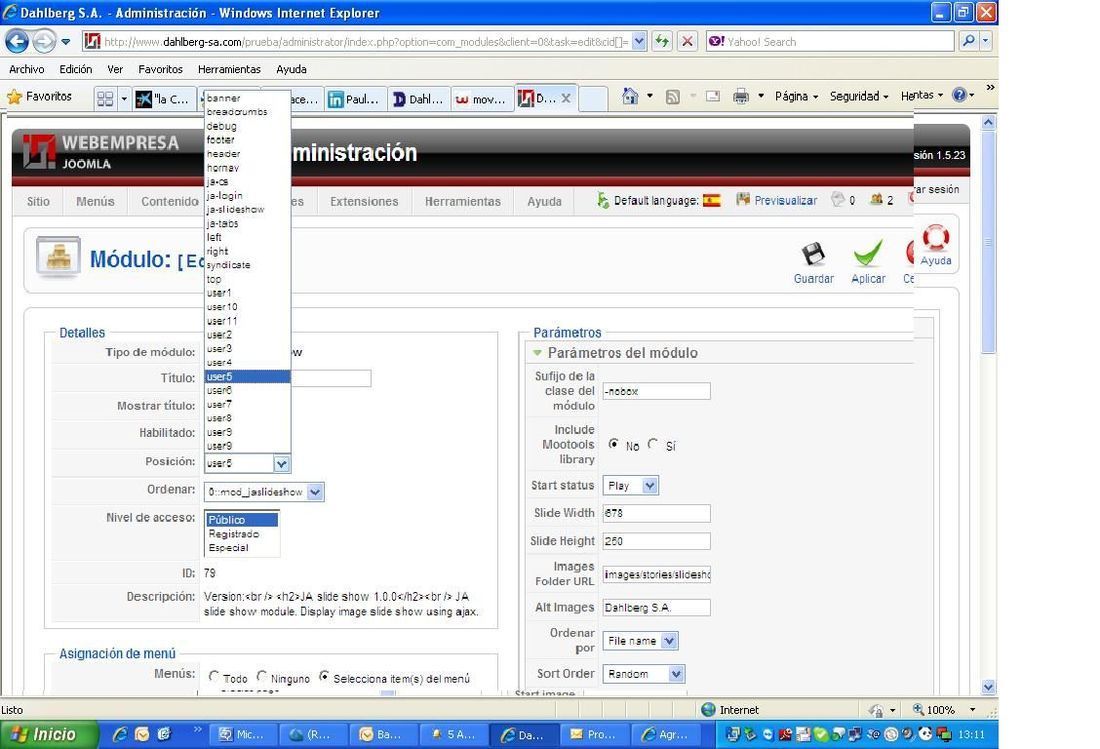Click the Read mail icon

(713, 96)
